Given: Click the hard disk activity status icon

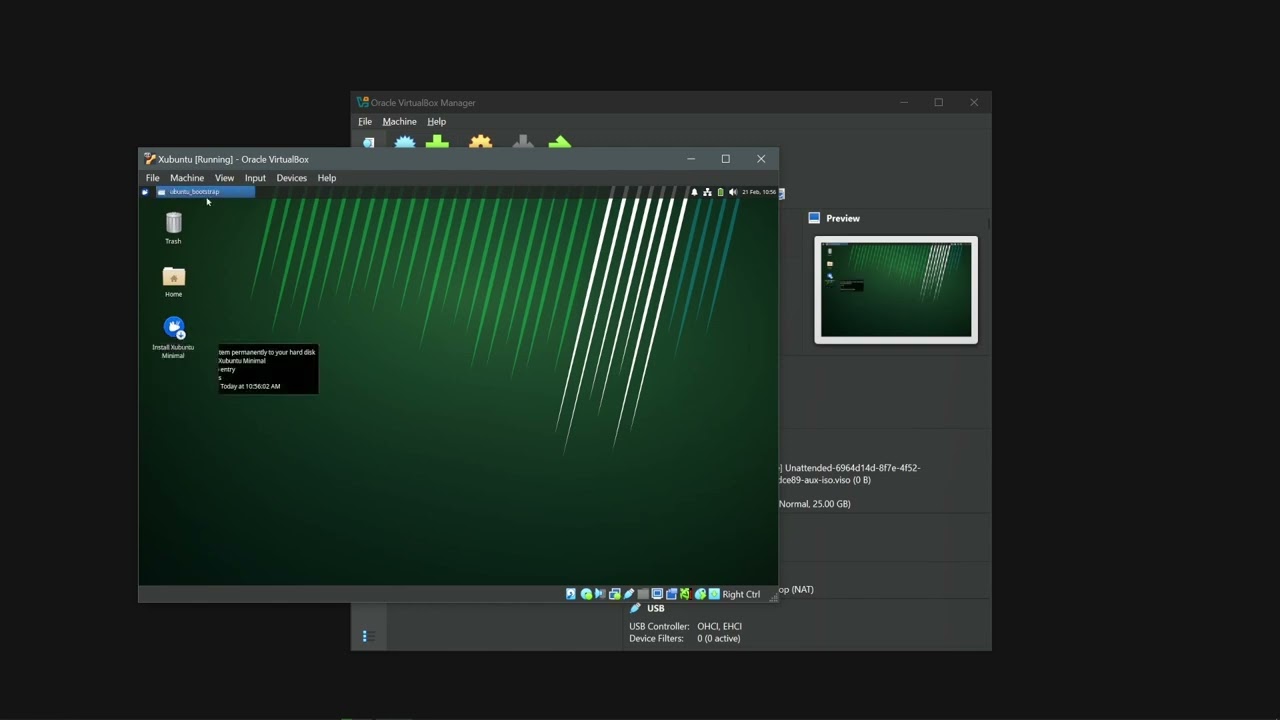Looking at the screenshot, I should click(571, 594).
